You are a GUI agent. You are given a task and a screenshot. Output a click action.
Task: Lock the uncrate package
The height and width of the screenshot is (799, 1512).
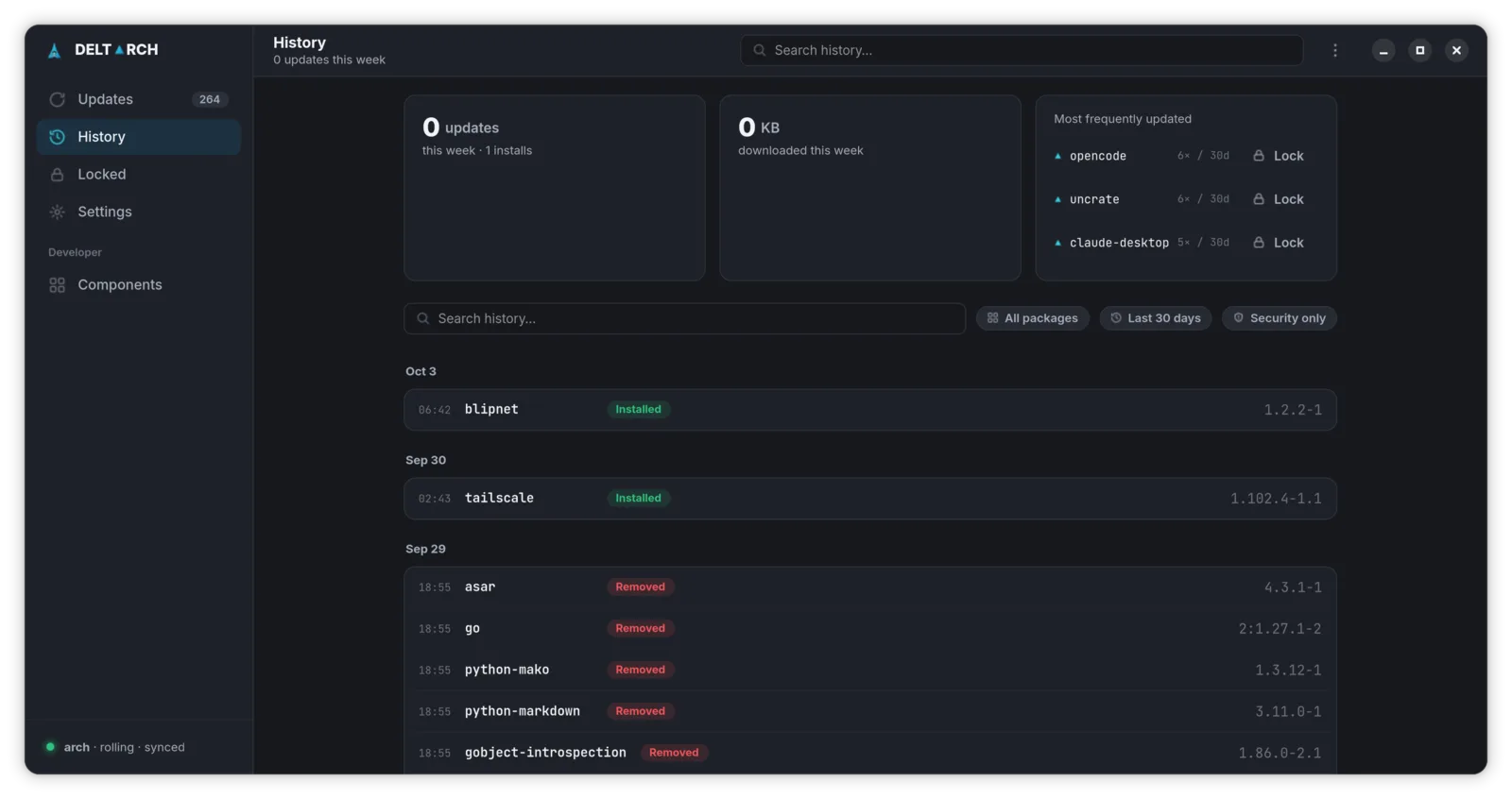[x=1279, y=199]
